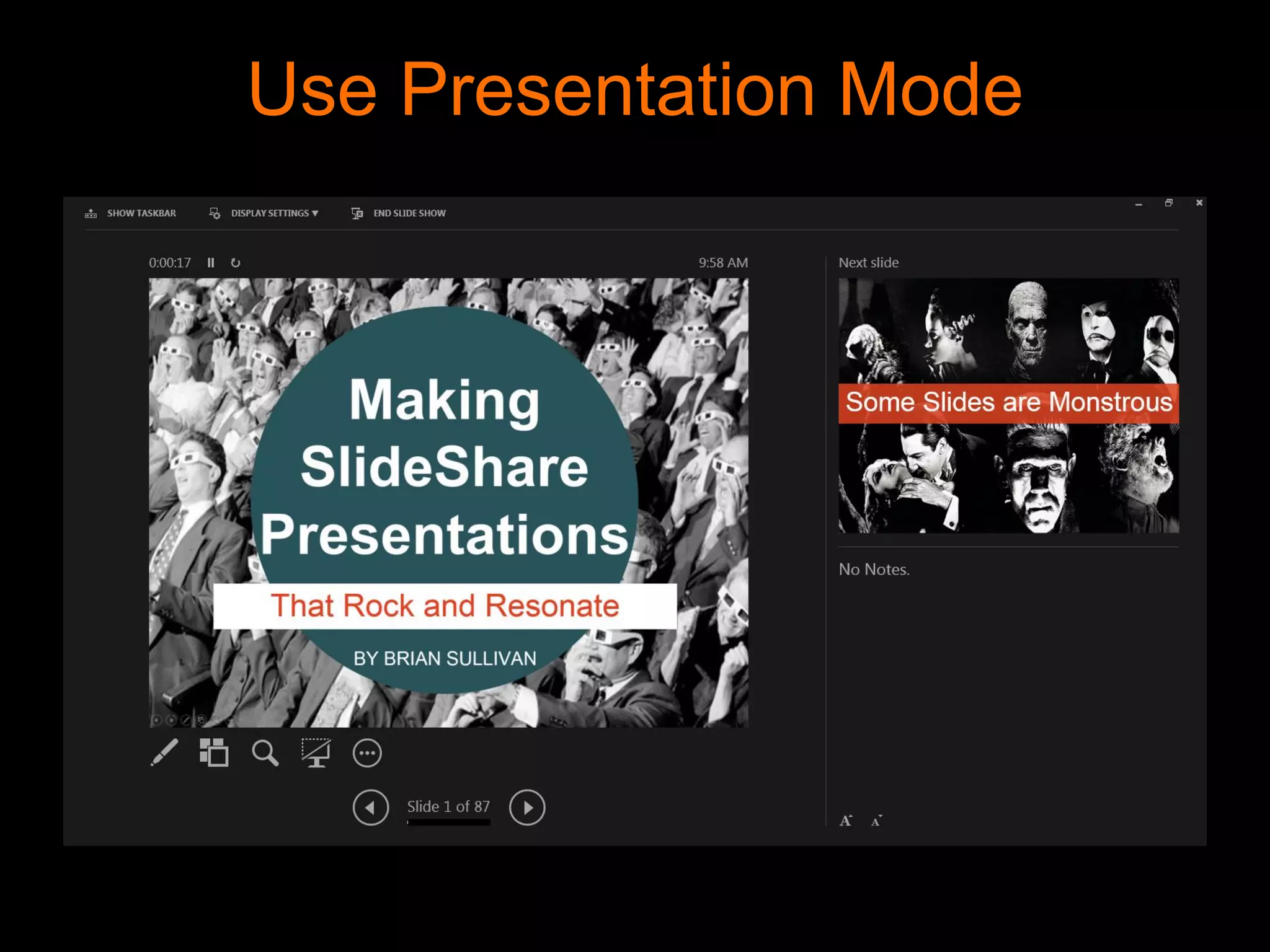Open the More slide show options

[x=367, y=754]
